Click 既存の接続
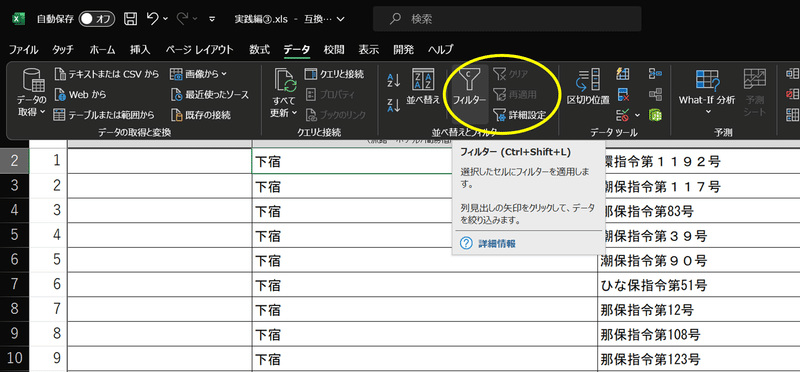The width and height of the screenshot is (800, 372). tap(201, 115)
